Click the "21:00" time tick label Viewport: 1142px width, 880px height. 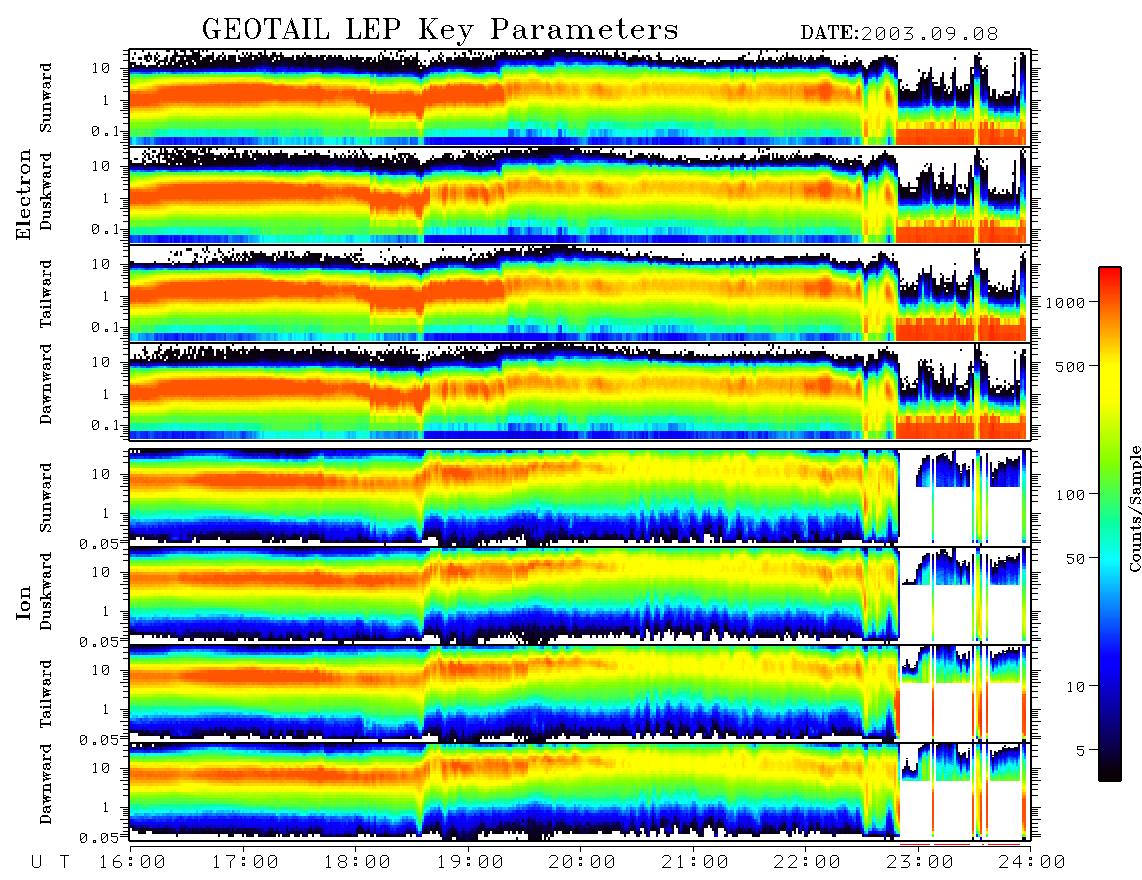pos(696,862)
